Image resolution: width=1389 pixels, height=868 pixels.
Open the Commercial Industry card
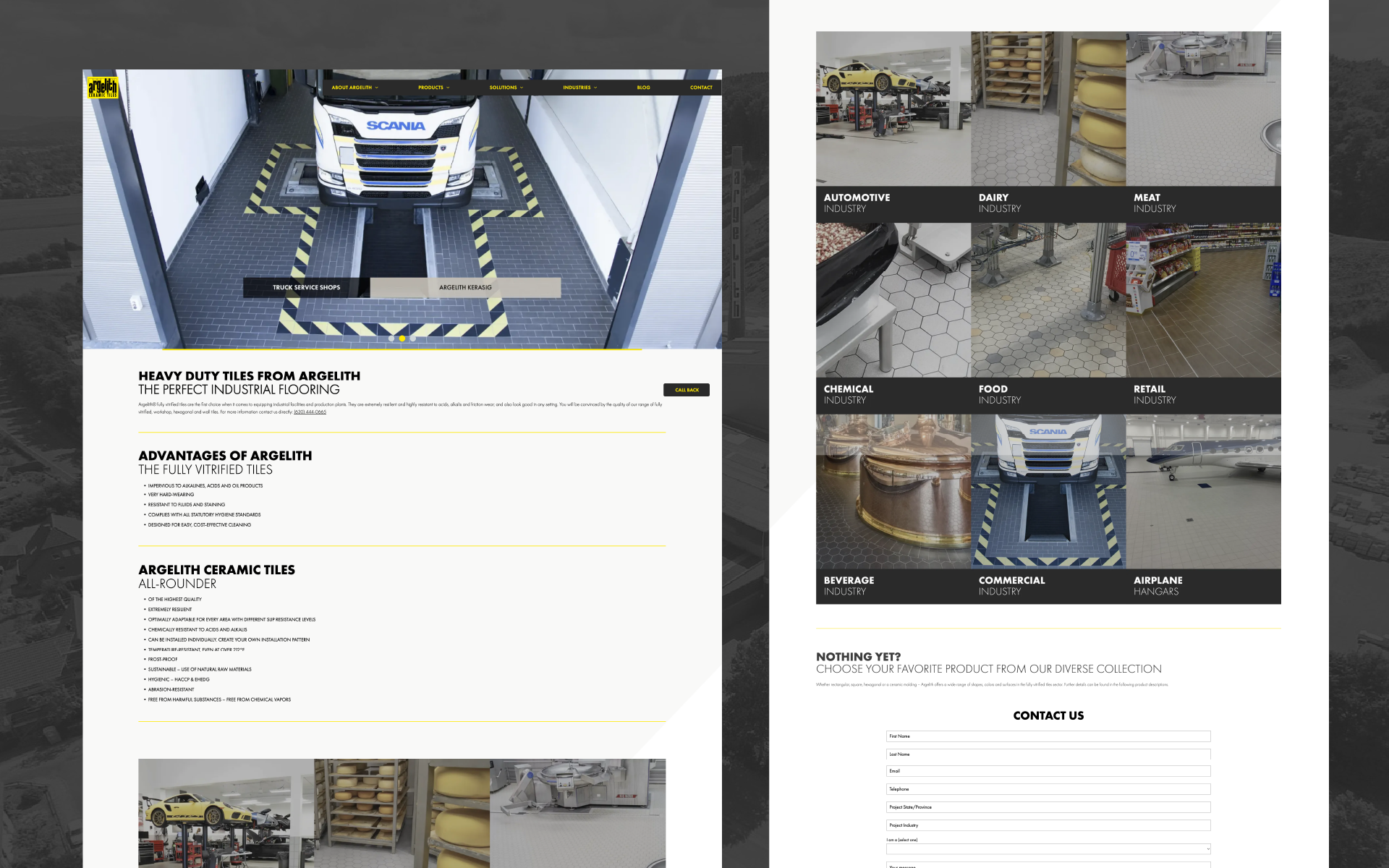(1048, 509)
